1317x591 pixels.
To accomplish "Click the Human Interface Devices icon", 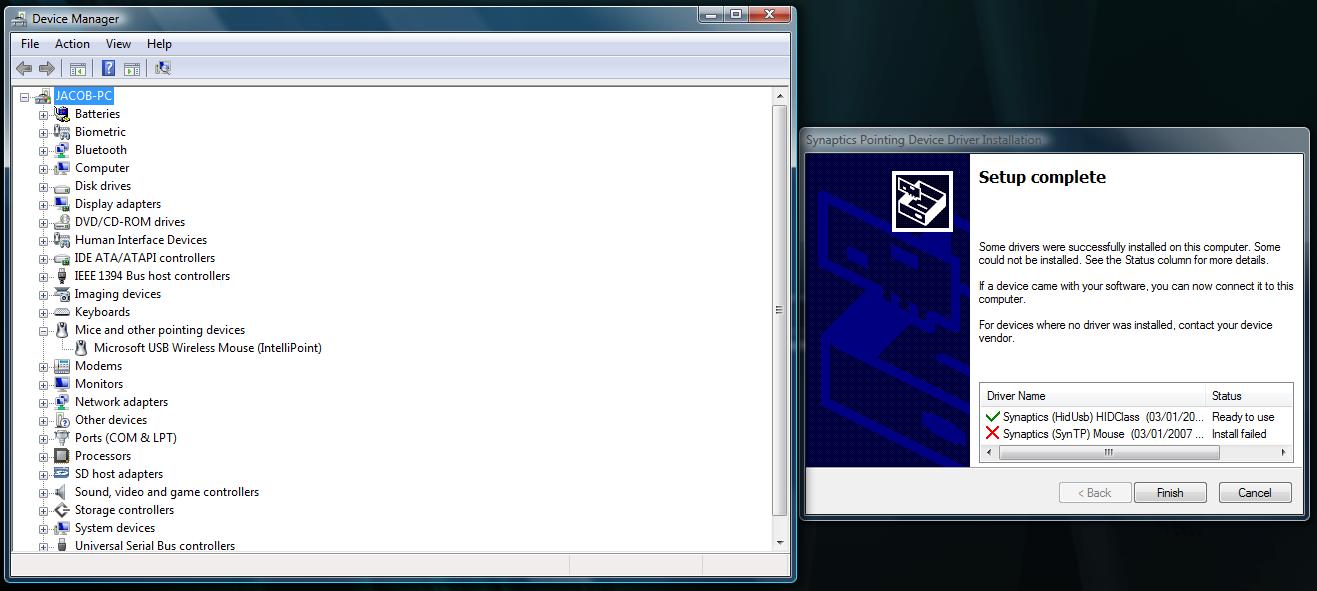I will [x=62, y=240].
